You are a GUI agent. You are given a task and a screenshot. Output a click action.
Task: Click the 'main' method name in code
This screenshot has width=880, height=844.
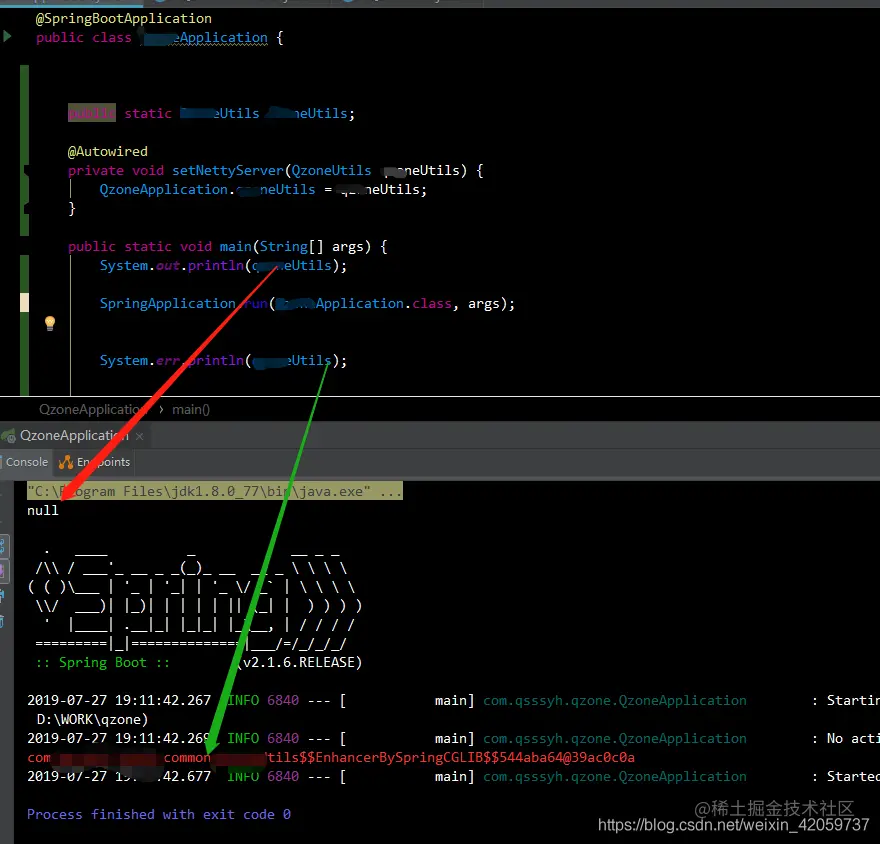[x=236, y=246]
